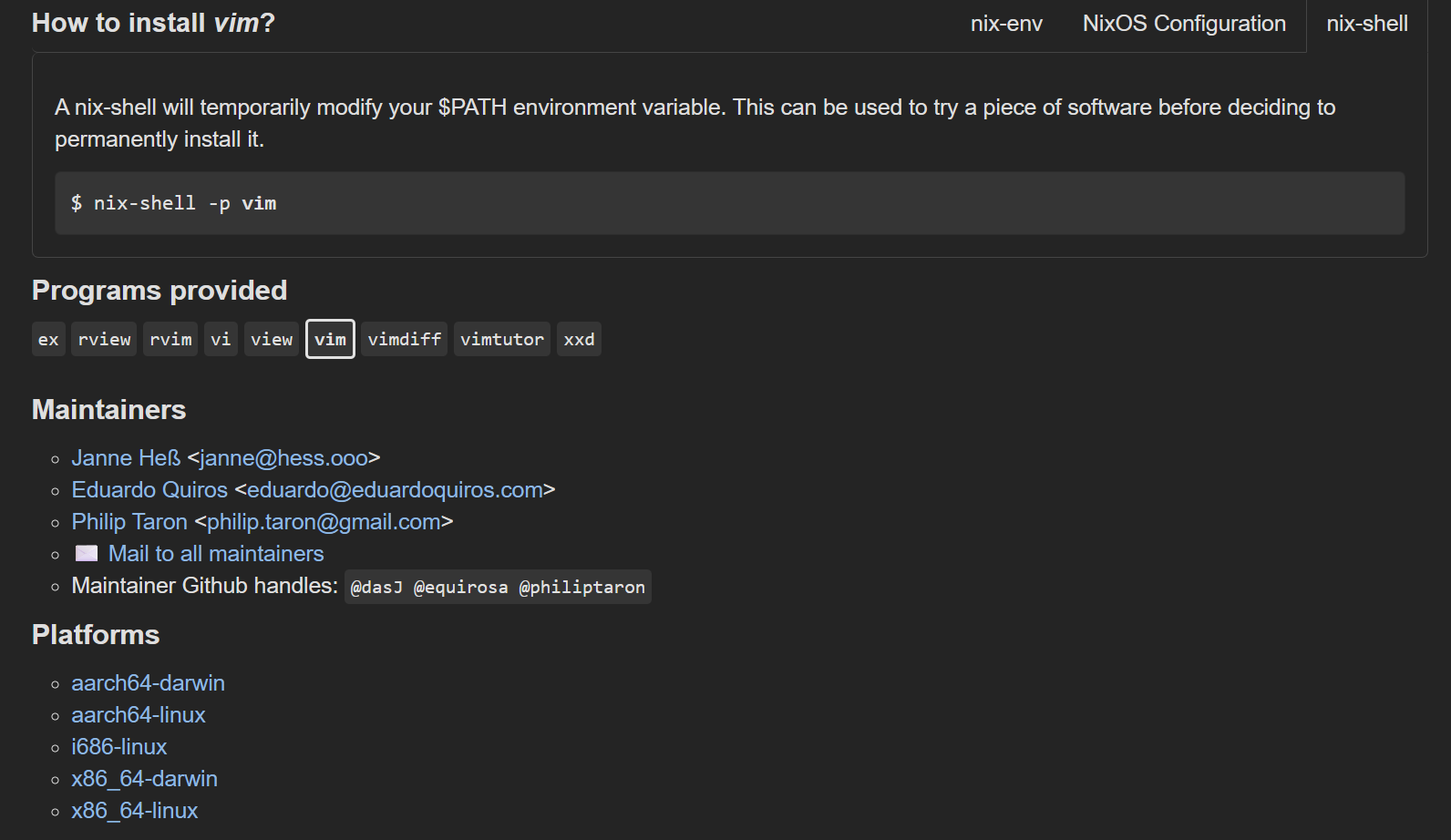Open the NixOS Configuration tab

tap(1184, 24)
